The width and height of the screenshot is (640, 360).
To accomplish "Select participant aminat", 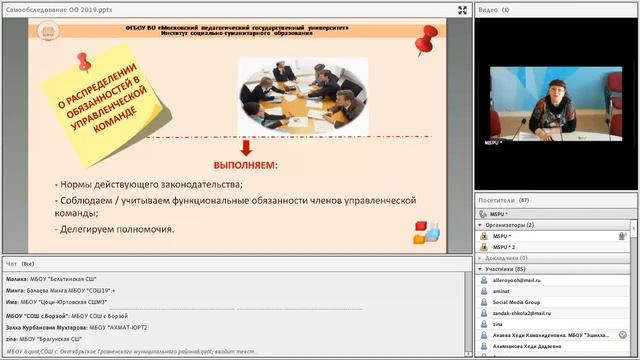I will 553,291.
